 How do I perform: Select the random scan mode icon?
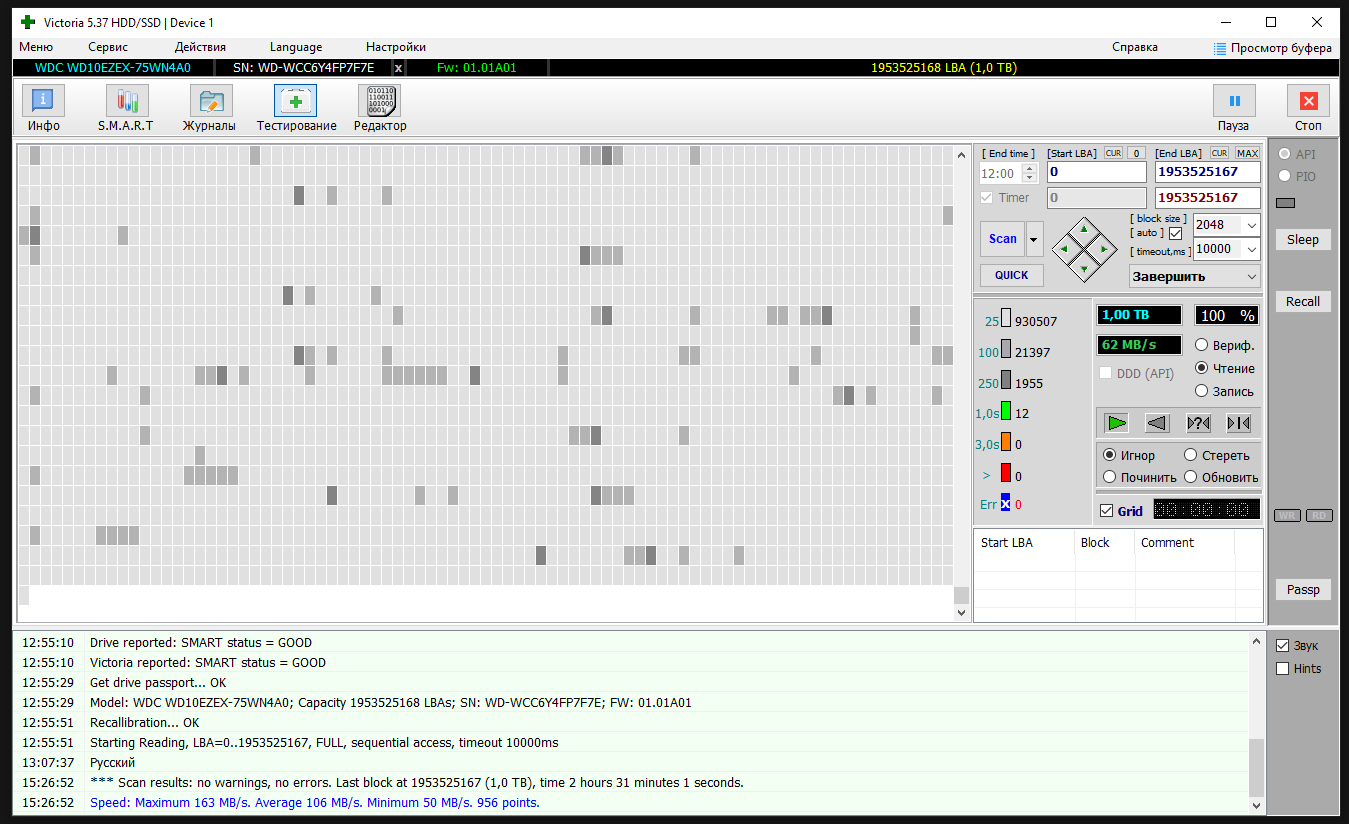1198,423
